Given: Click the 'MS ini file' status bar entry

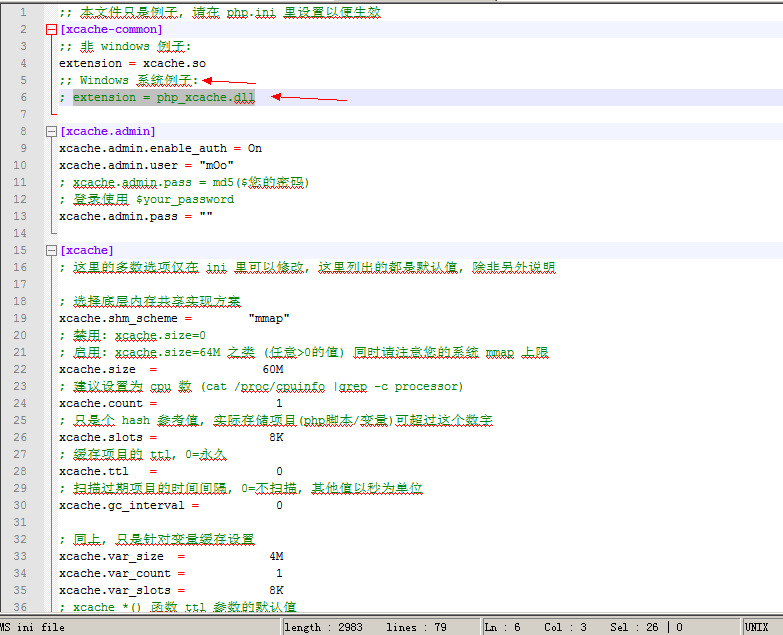Looking at the screenshot, I should coord(32,627).
